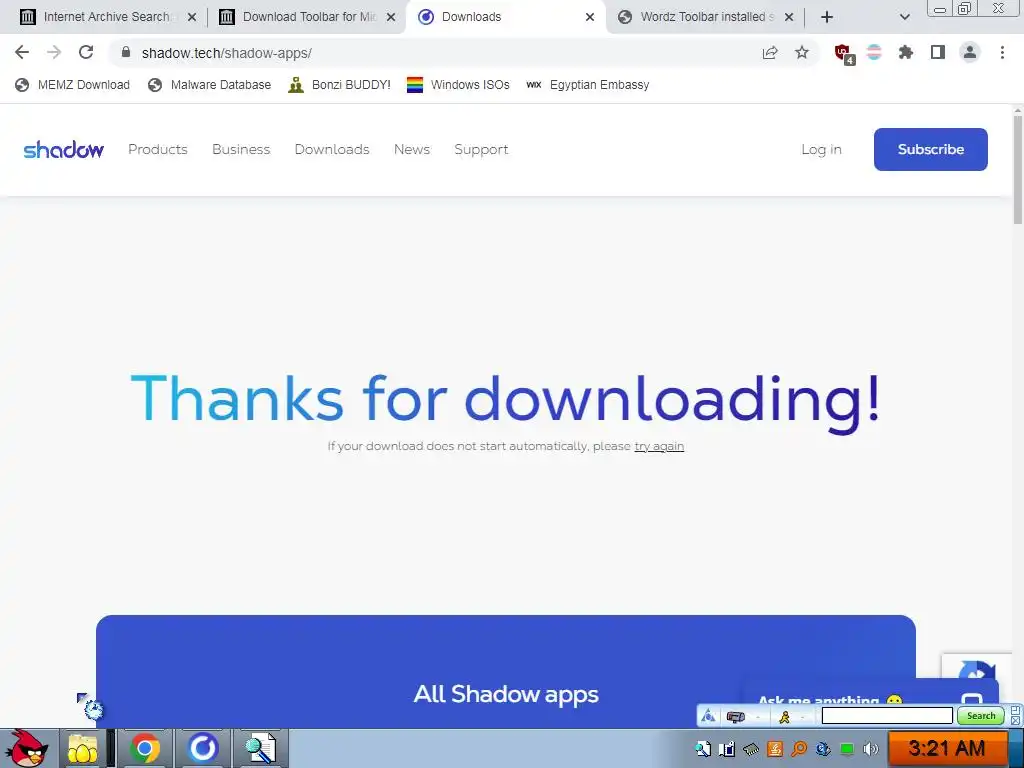Click the green monitor tray icon

(847, 750)
